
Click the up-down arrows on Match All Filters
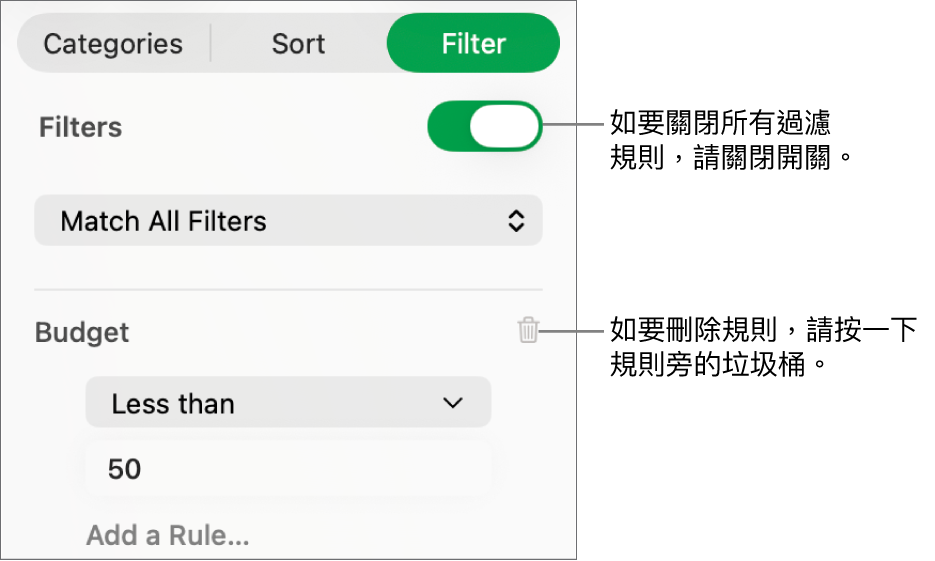516,221
